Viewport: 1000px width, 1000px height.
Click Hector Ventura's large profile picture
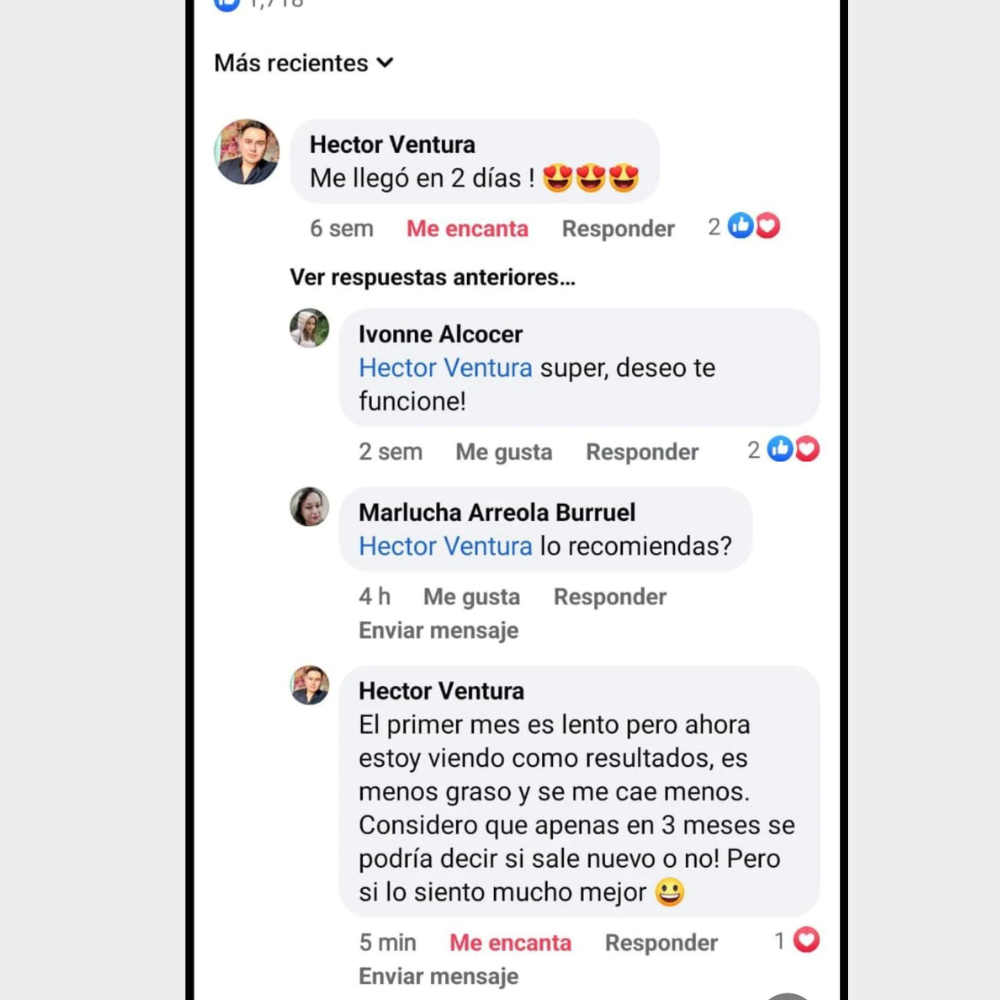pos(247,152)
